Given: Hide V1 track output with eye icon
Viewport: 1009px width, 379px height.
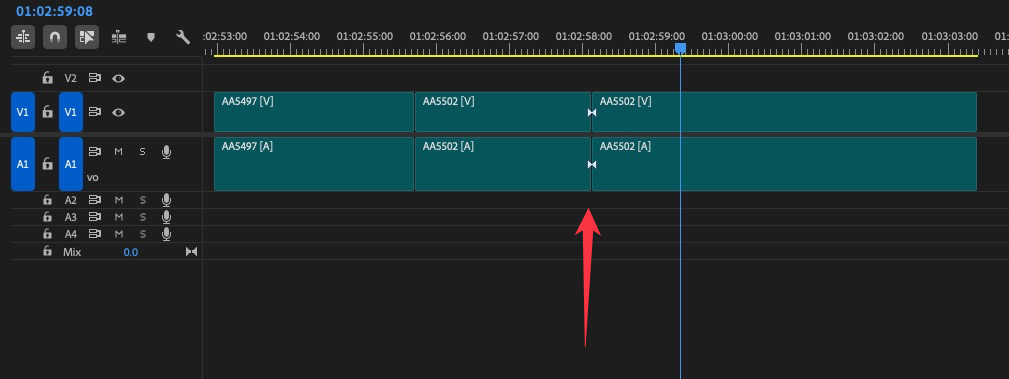Looking at the screenshot, I should coord(118,112).
